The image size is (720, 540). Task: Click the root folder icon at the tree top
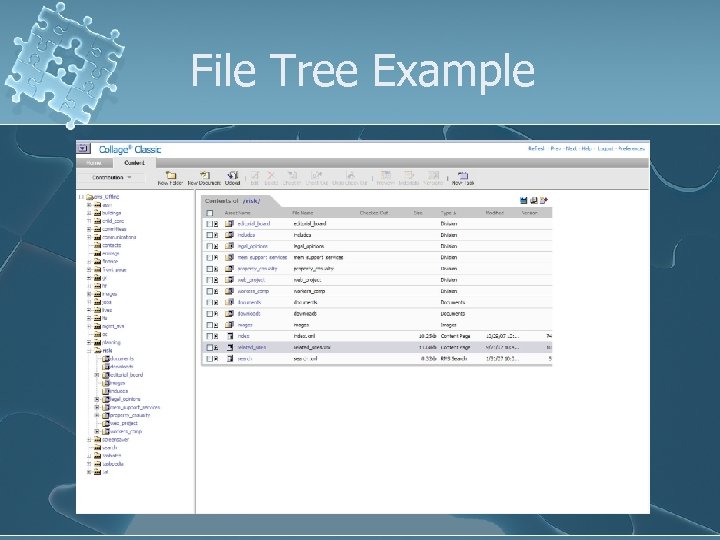[x=90, y=197]
